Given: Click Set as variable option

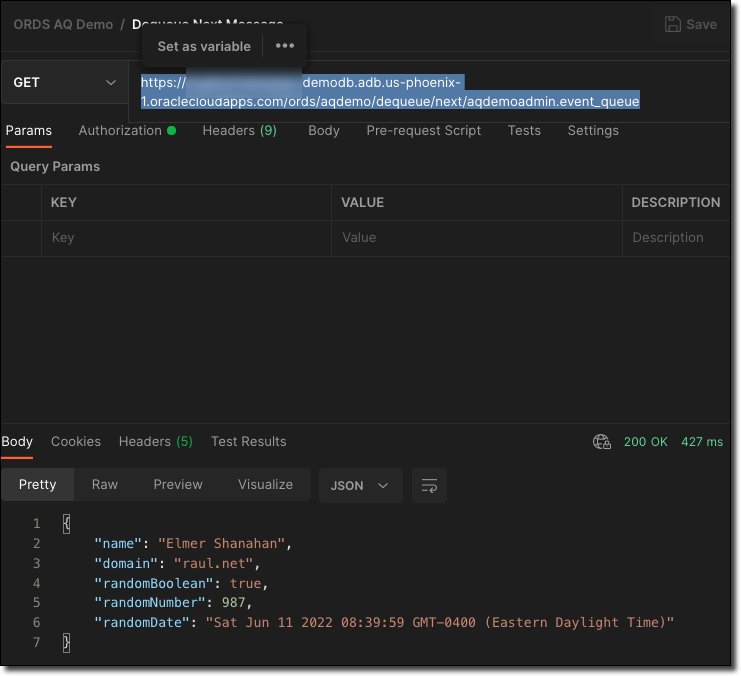Looking at the screenshot, I should tap(204, 46).
